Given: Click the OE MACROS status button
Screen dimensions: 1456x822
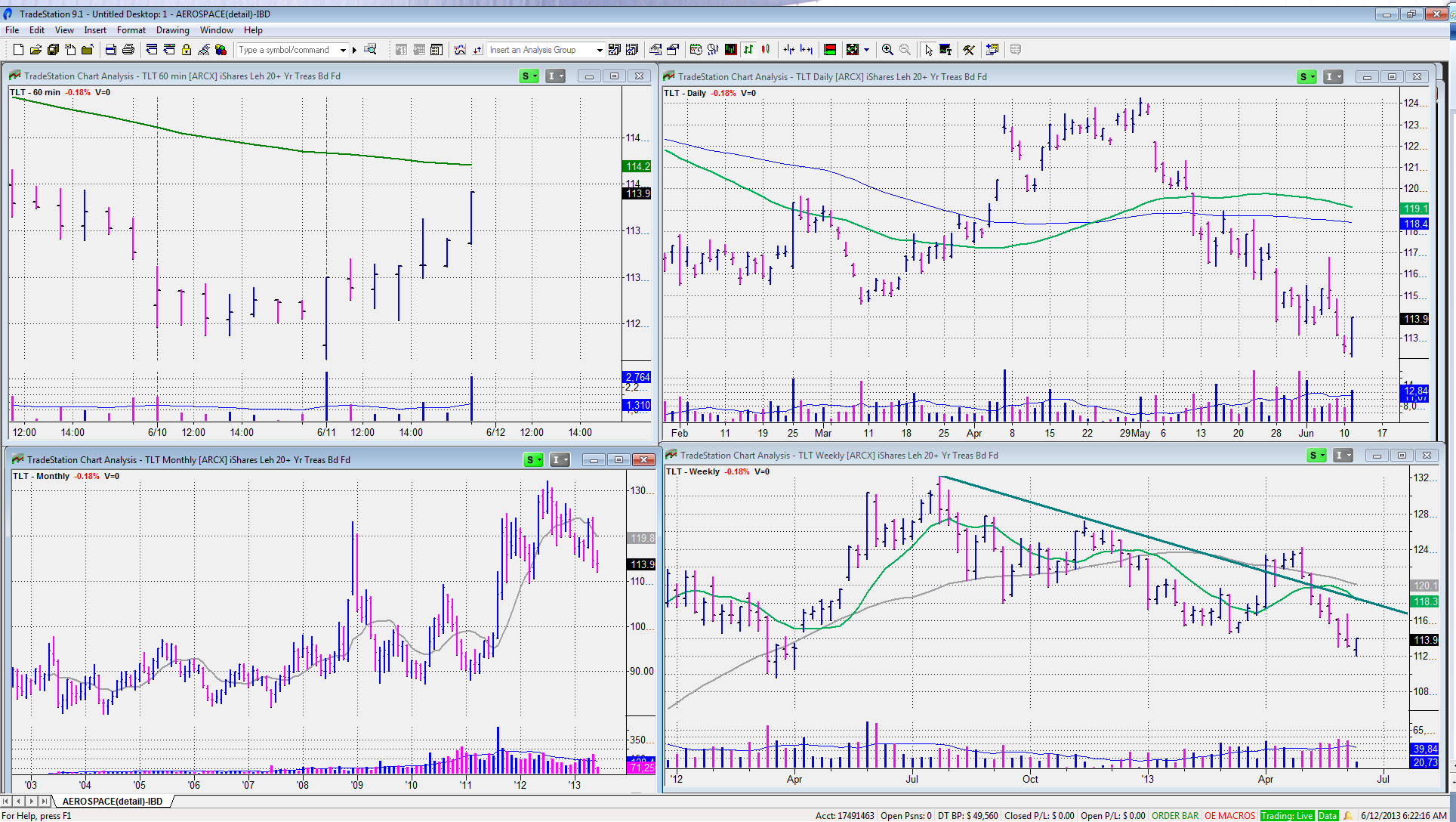Looking at the screenshot, I should [x=1229, y=816].
